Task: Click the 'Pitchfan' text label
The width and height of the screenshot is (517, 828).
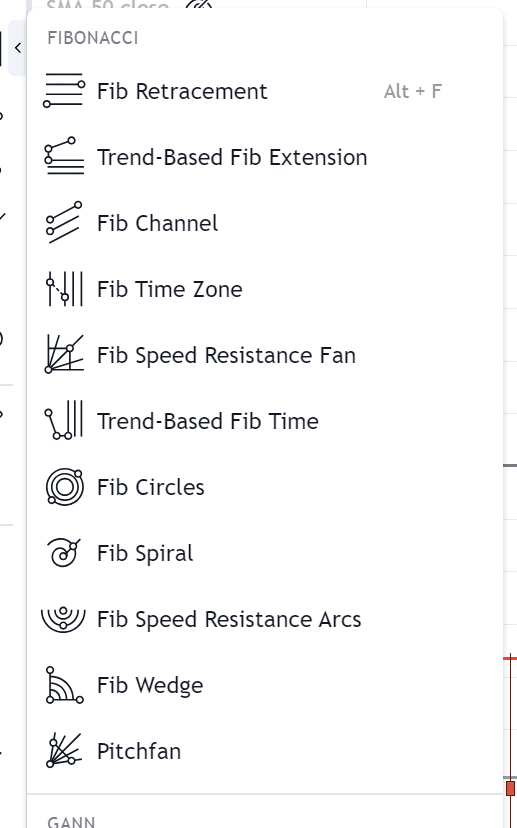Action: tap(139, 751)
